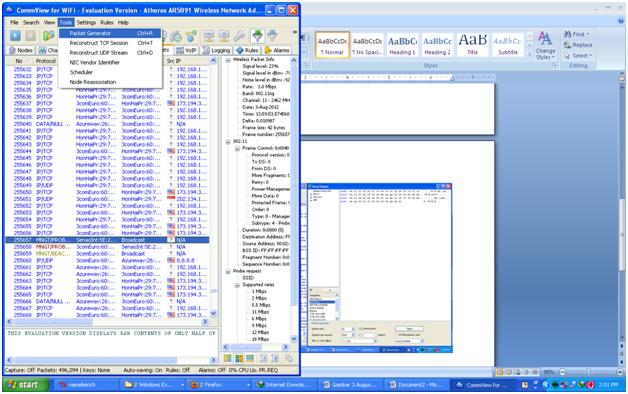Apply the Normal style in Word
The image size is (628, 394).
[x=332, y=45]
